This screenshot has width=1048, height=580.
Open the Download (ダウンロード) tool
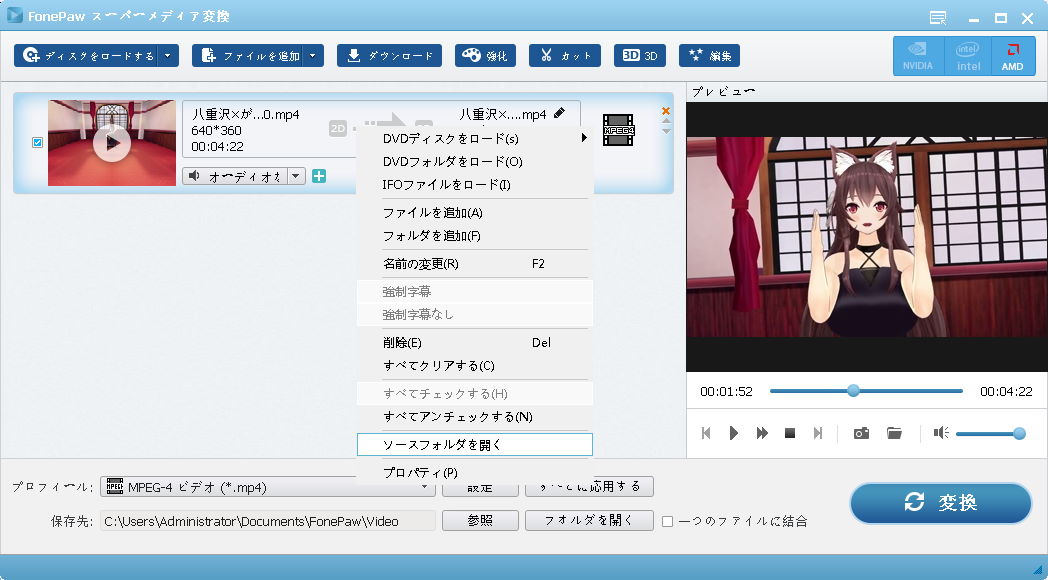pos(390,55)
